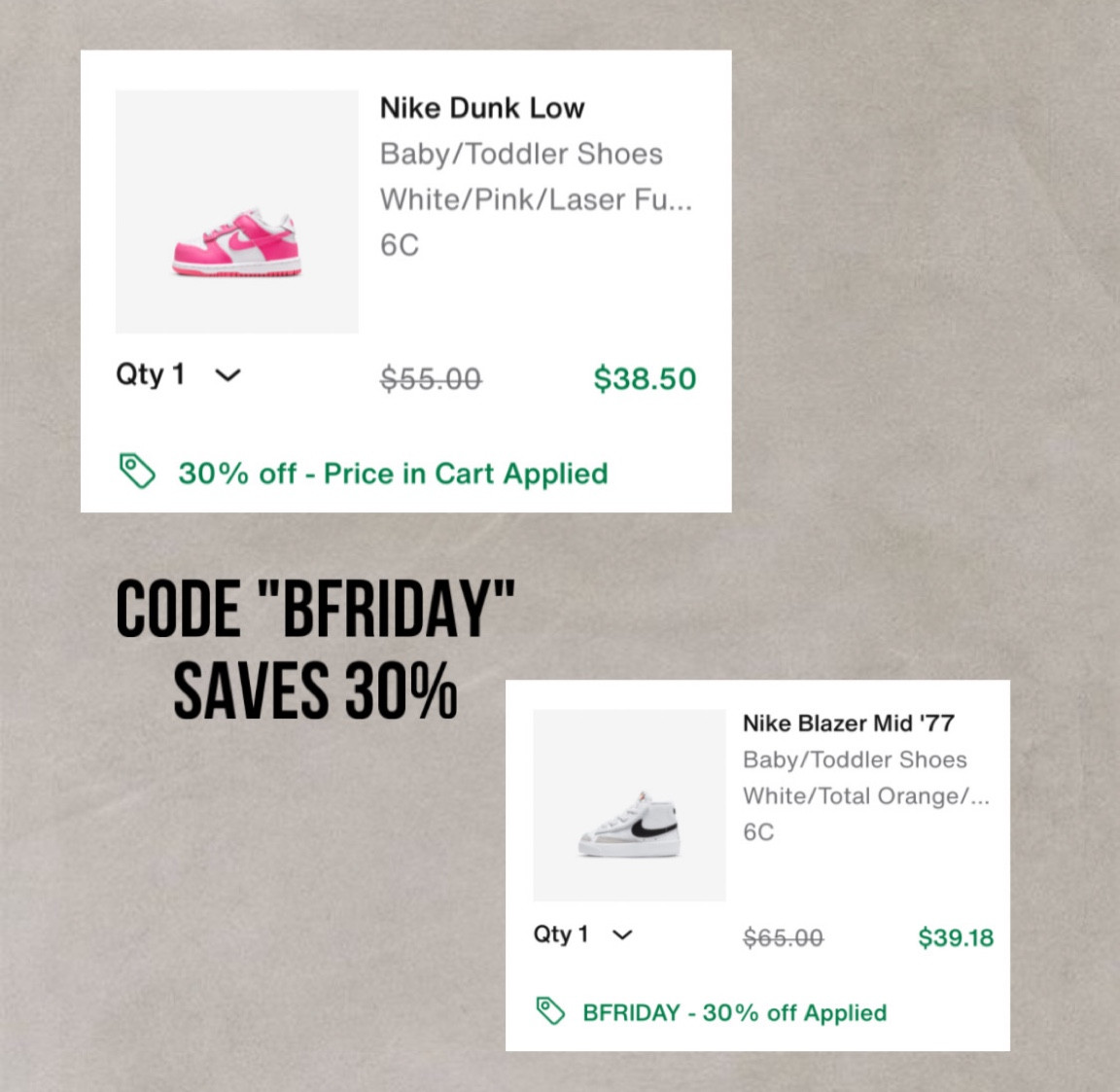Click the struck-through $65.00 price
The width and height of the screenshot is (1120, 1092).
click(783, 938)
